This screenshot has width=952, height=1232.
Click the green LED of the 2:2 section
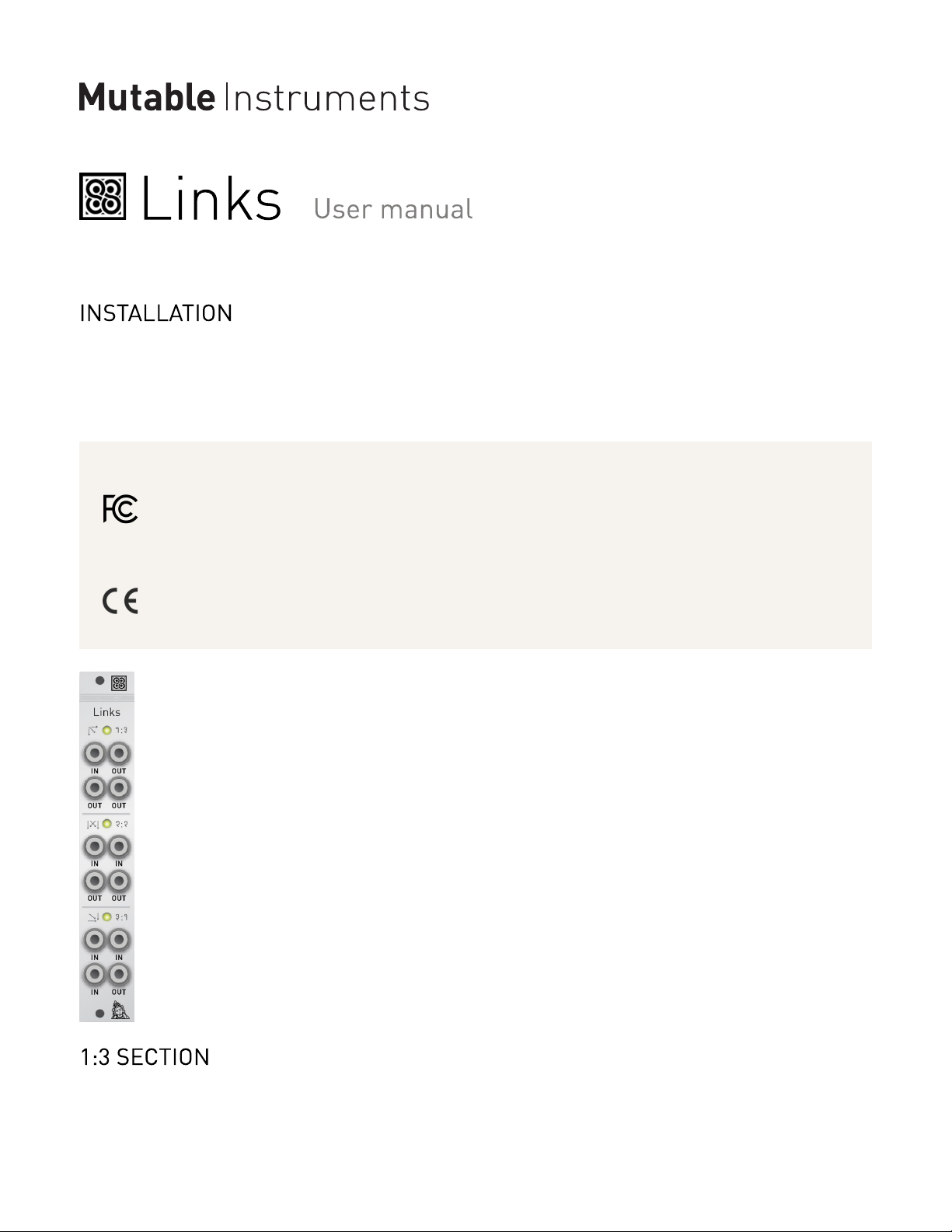coord(107,824)
